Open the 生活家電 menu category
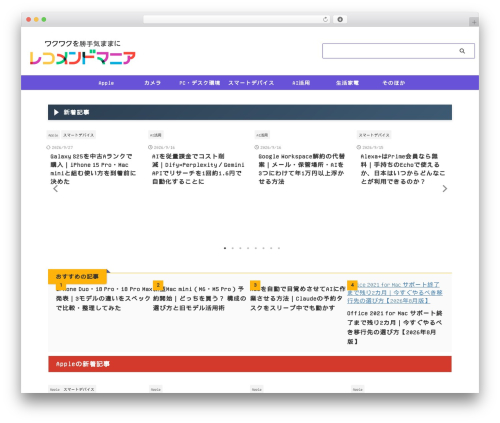This screenshot has width=500, height=423. tap(347, 83)
